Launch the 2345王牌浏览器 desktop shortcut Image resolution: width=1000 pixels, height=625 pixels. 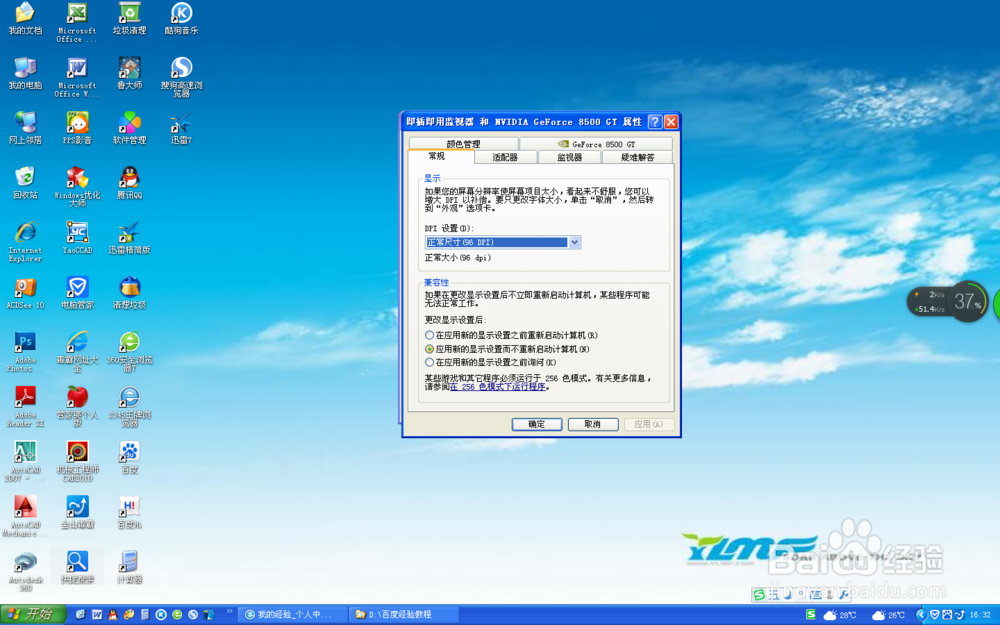tap(129, 406)
